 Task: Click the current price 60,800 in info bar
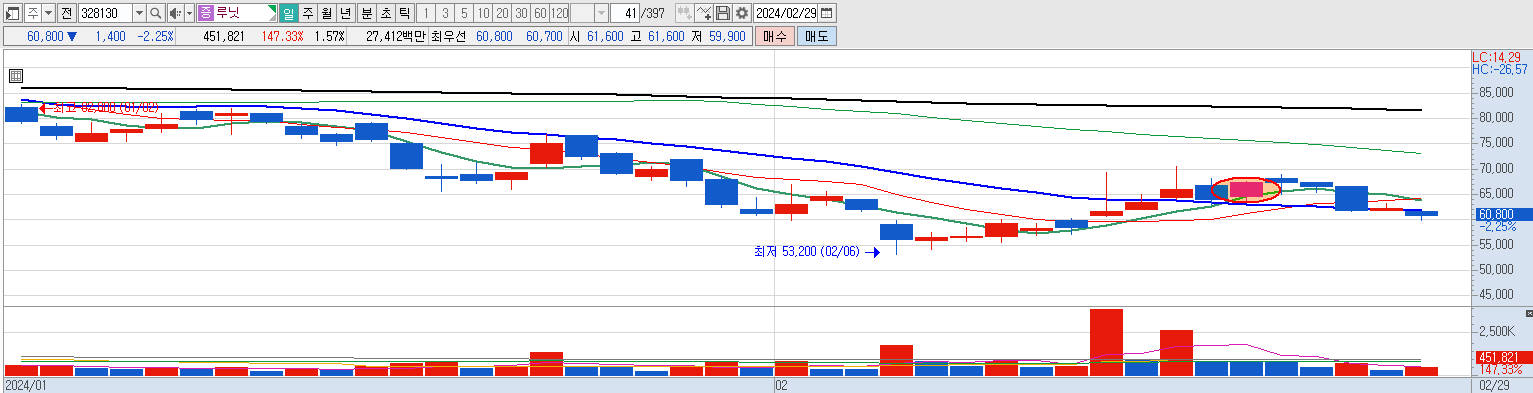click(x=45, y=36)
